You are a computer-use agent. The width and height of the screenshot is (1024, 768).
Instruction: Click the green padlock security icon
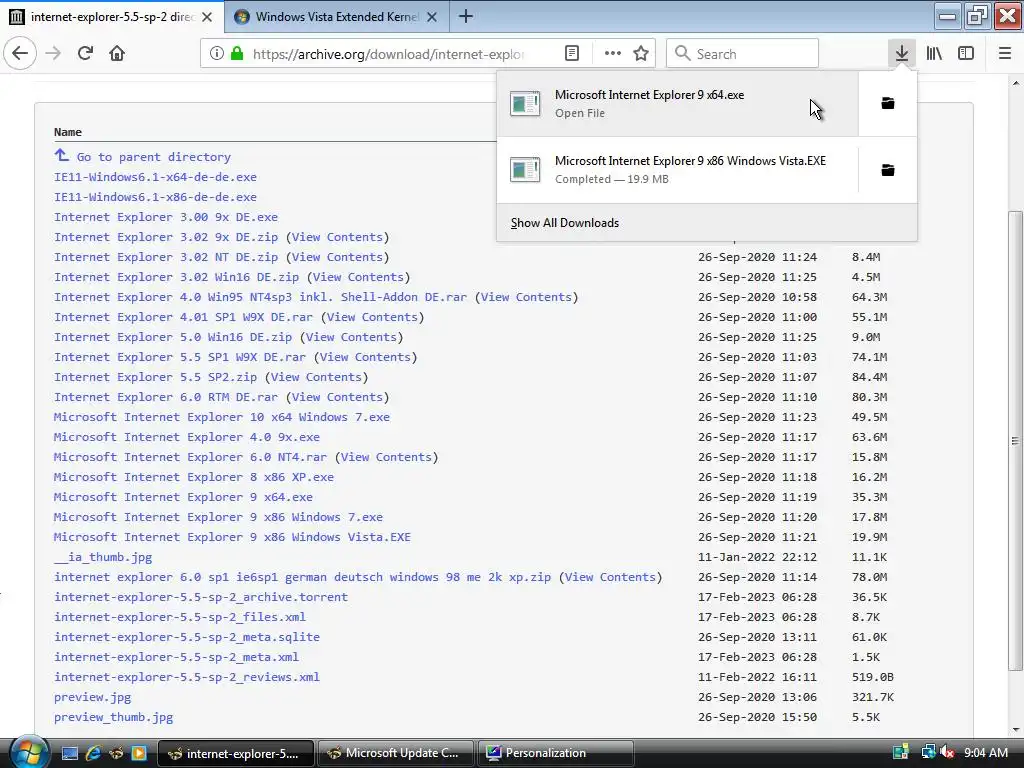[x=238, y=54]
